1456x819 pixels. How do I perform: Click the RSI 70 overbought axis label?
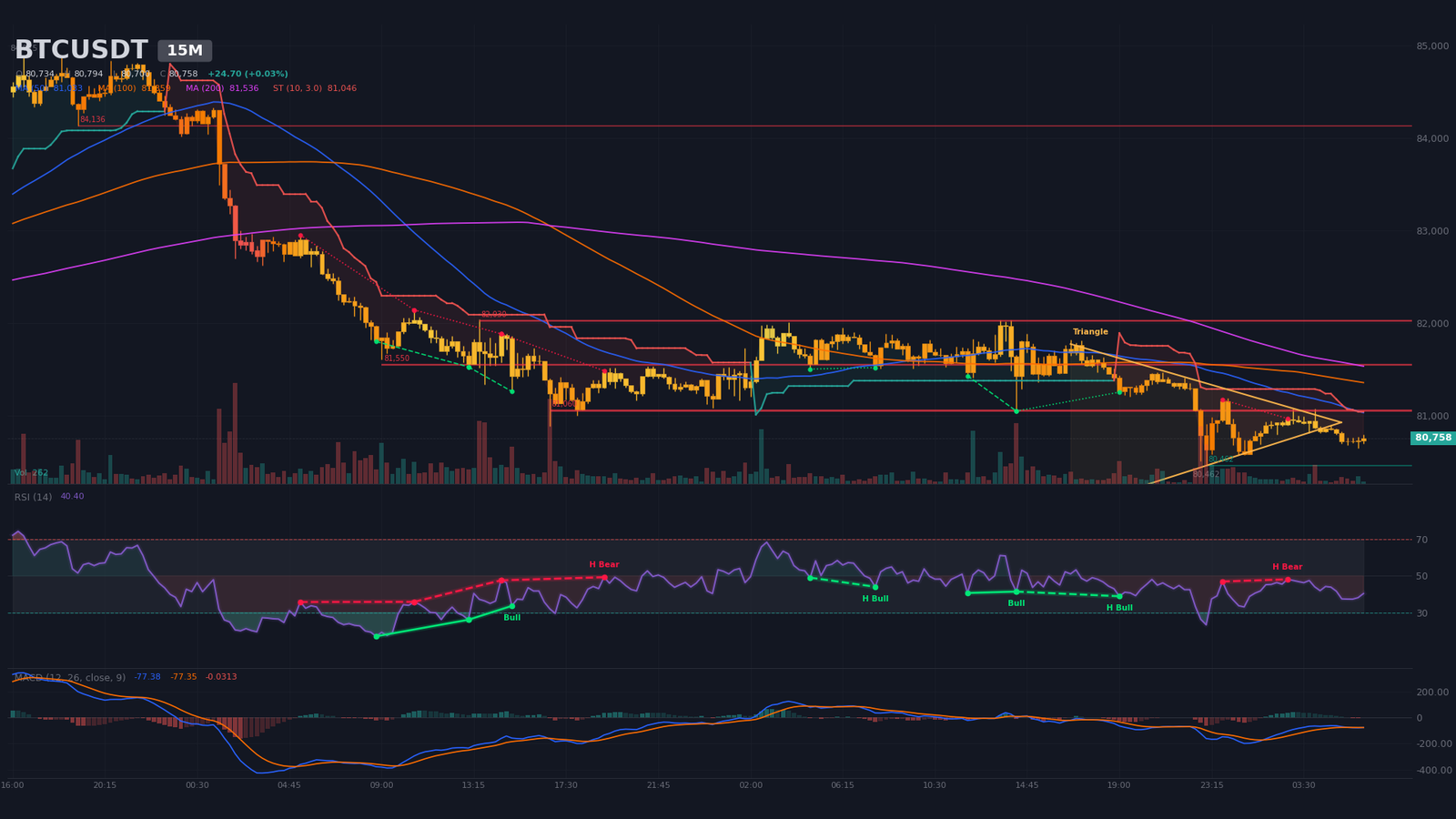click(x=1421, y=540)
